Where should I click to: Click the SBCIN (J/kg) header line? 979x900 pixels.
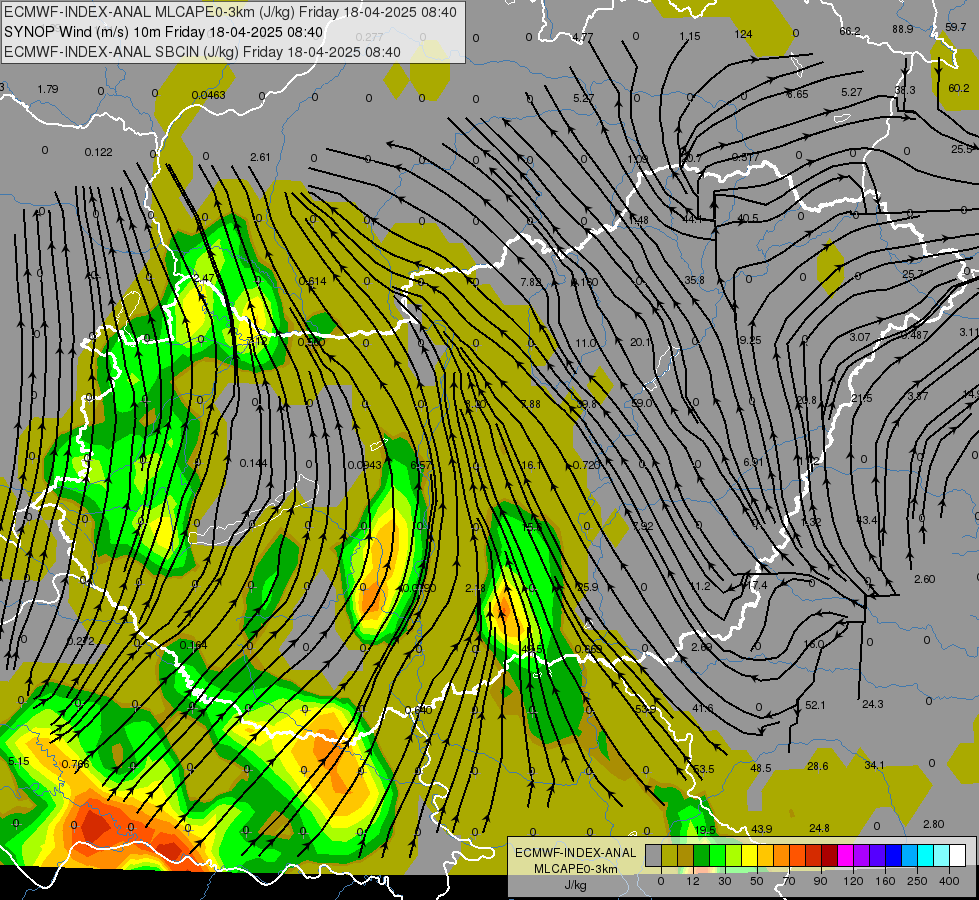(x=202, y=52)
